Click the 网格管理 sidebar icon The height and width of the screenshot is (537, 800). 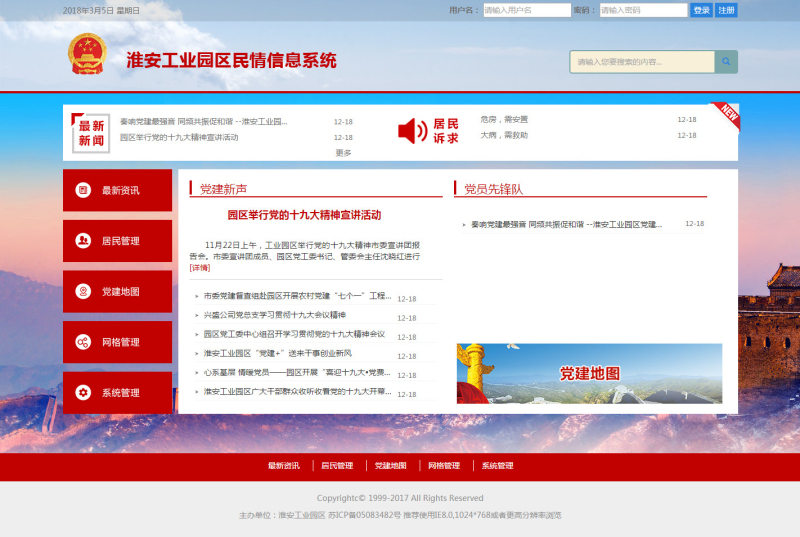[x=83, y=343]
